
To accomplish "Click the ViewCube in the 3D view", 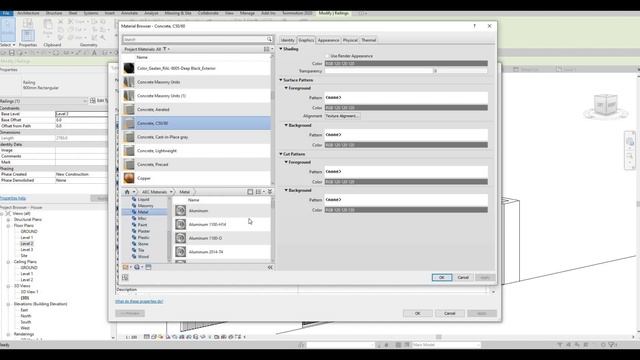I will tap(606, 105).
